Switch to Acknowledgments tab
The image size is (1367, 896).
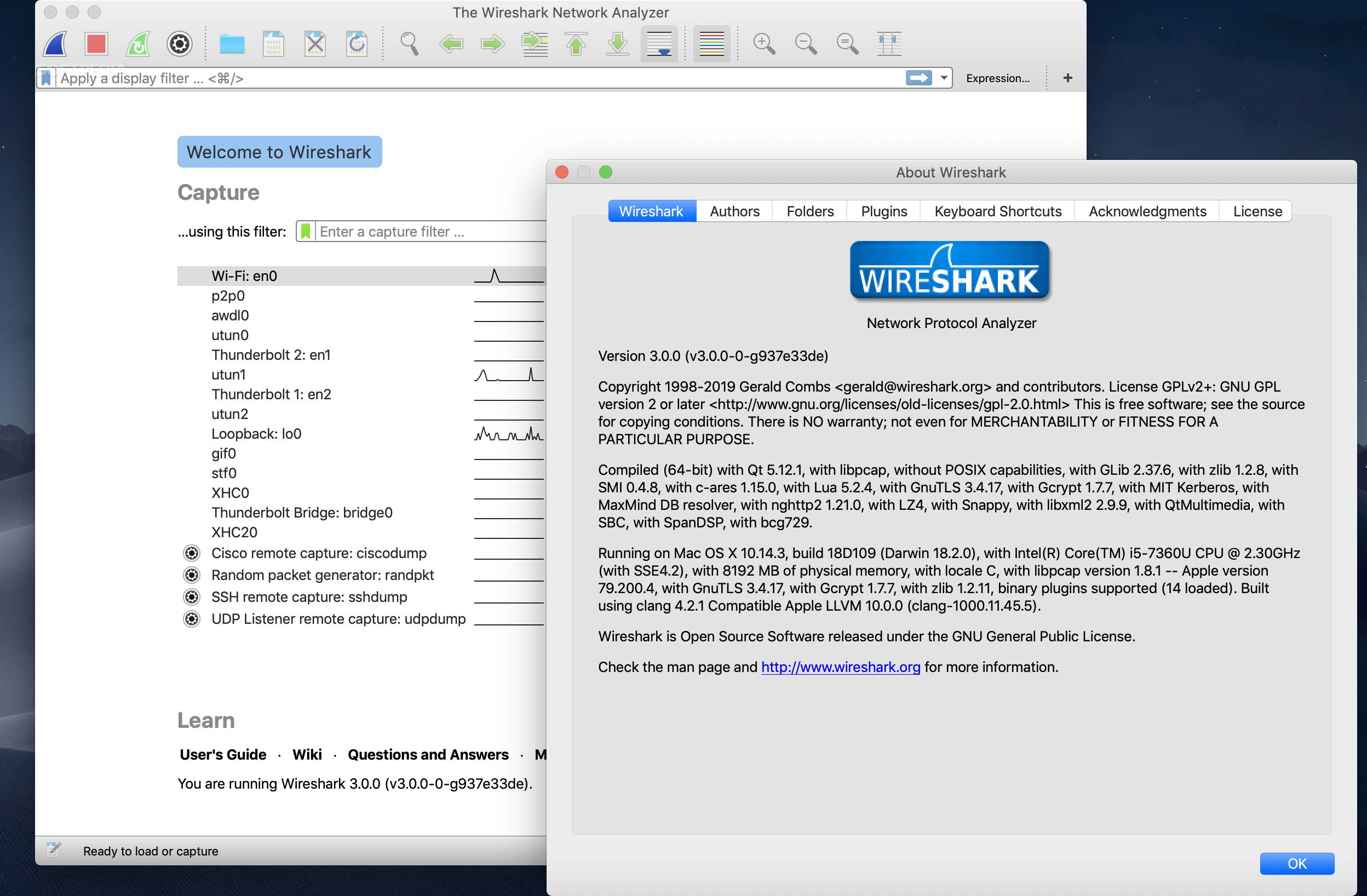[1147, 211]
